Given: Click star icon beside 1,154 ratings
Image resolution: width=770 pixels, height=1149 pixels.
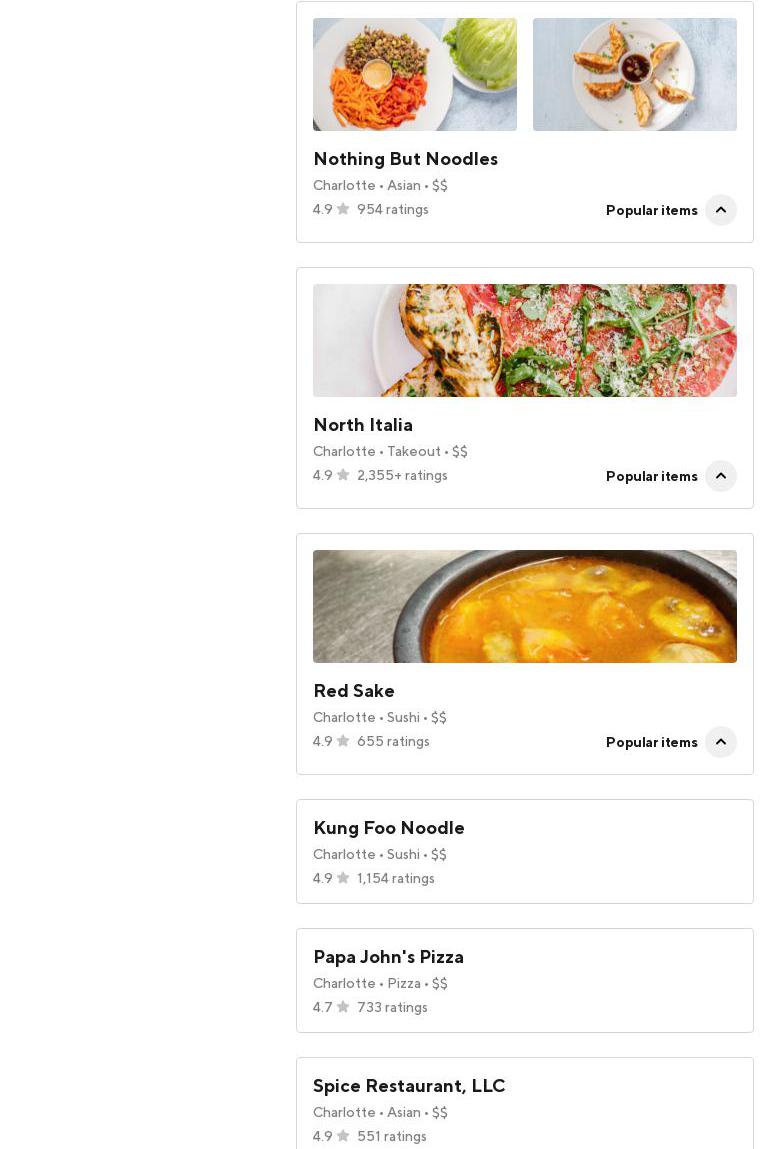Looking at the screenshot, I should coord(343,878).
